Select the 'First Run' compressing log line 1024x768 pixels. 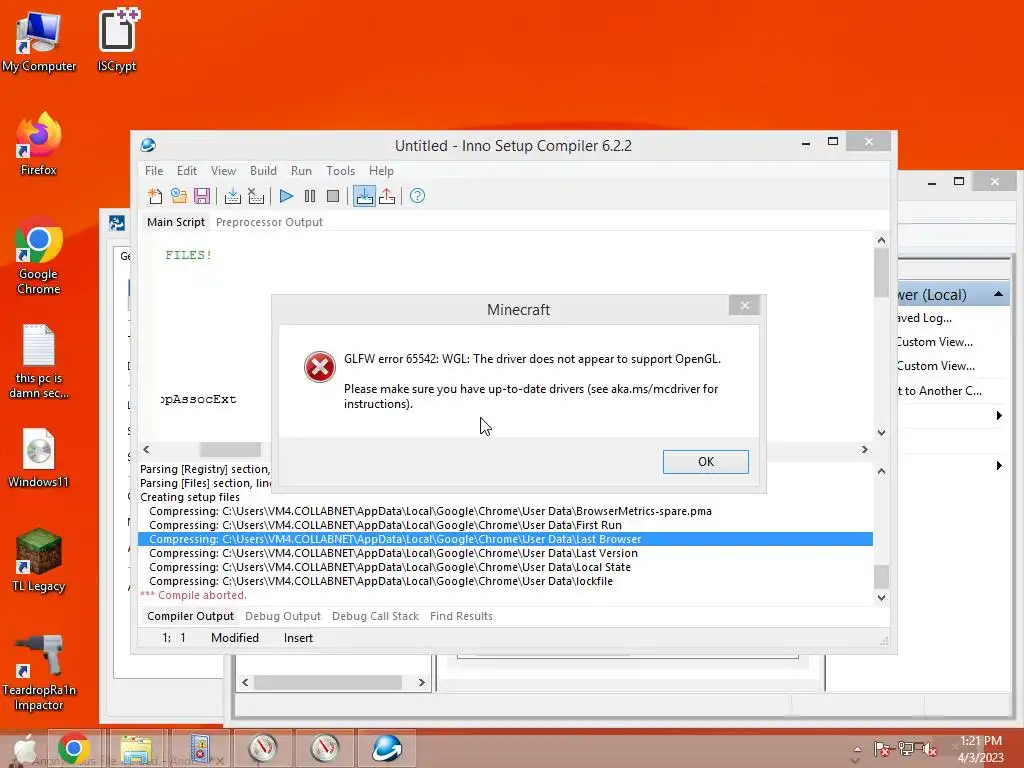(x=505, y=525)
